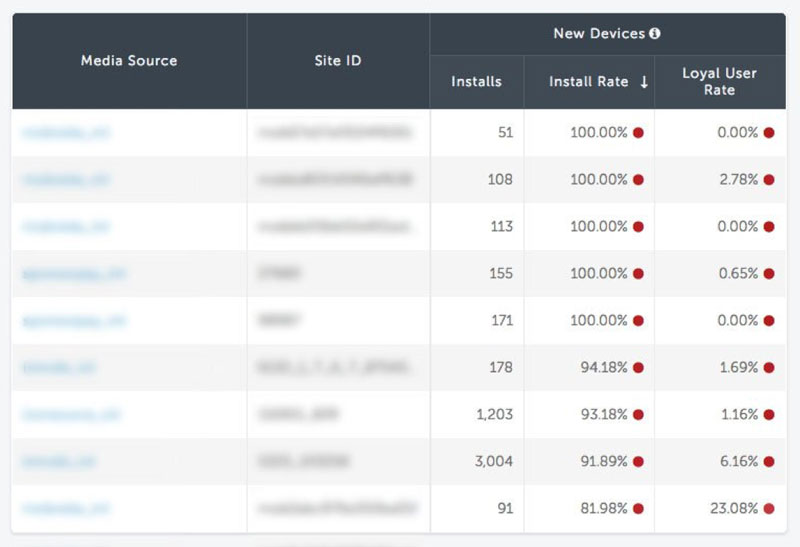This screenshot has width=800, height=547.
Task: Select the 2.78% loyal user rate value
Action: pos(739,180)
